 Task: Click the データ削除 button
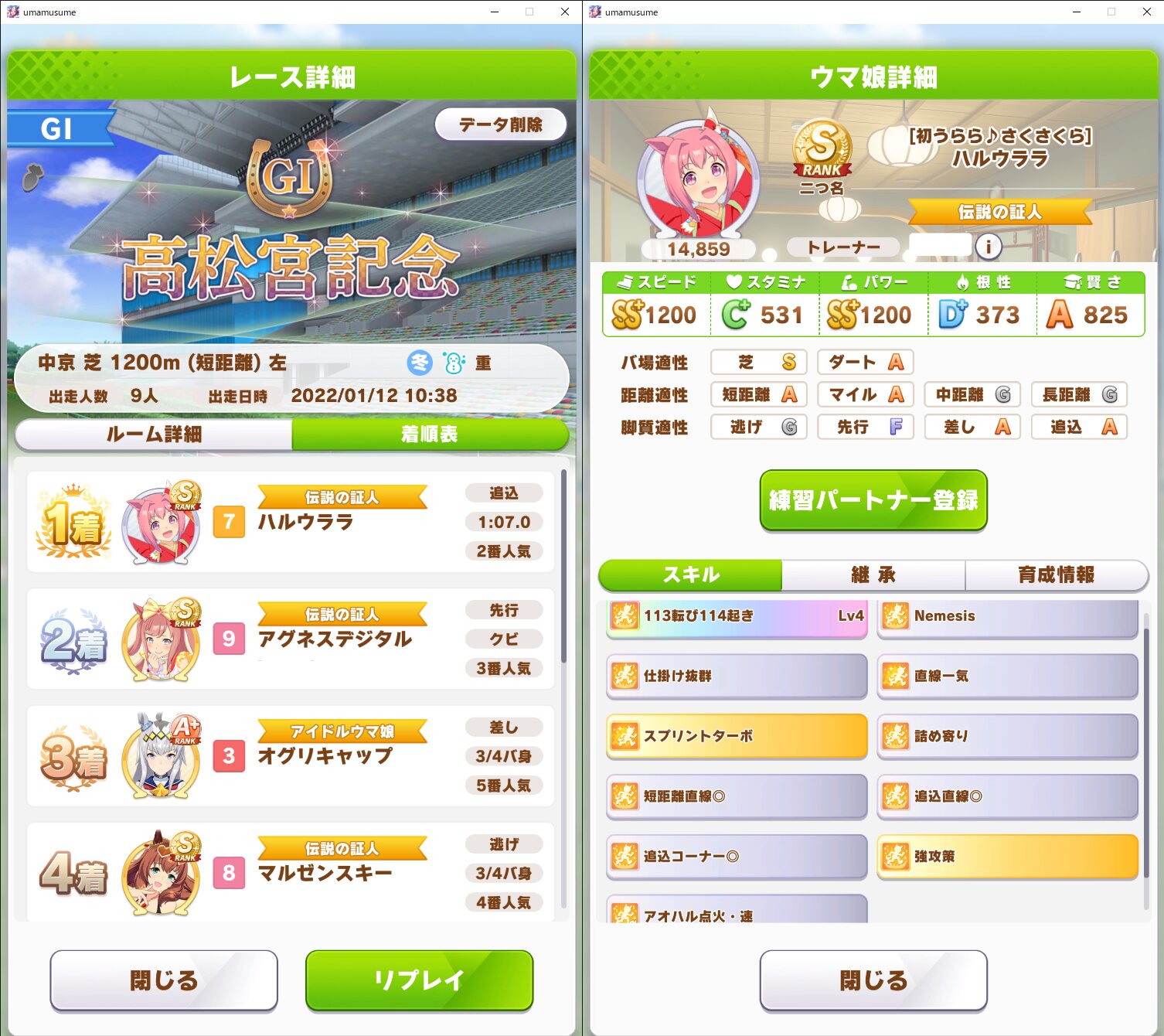(x=501, y=124)
